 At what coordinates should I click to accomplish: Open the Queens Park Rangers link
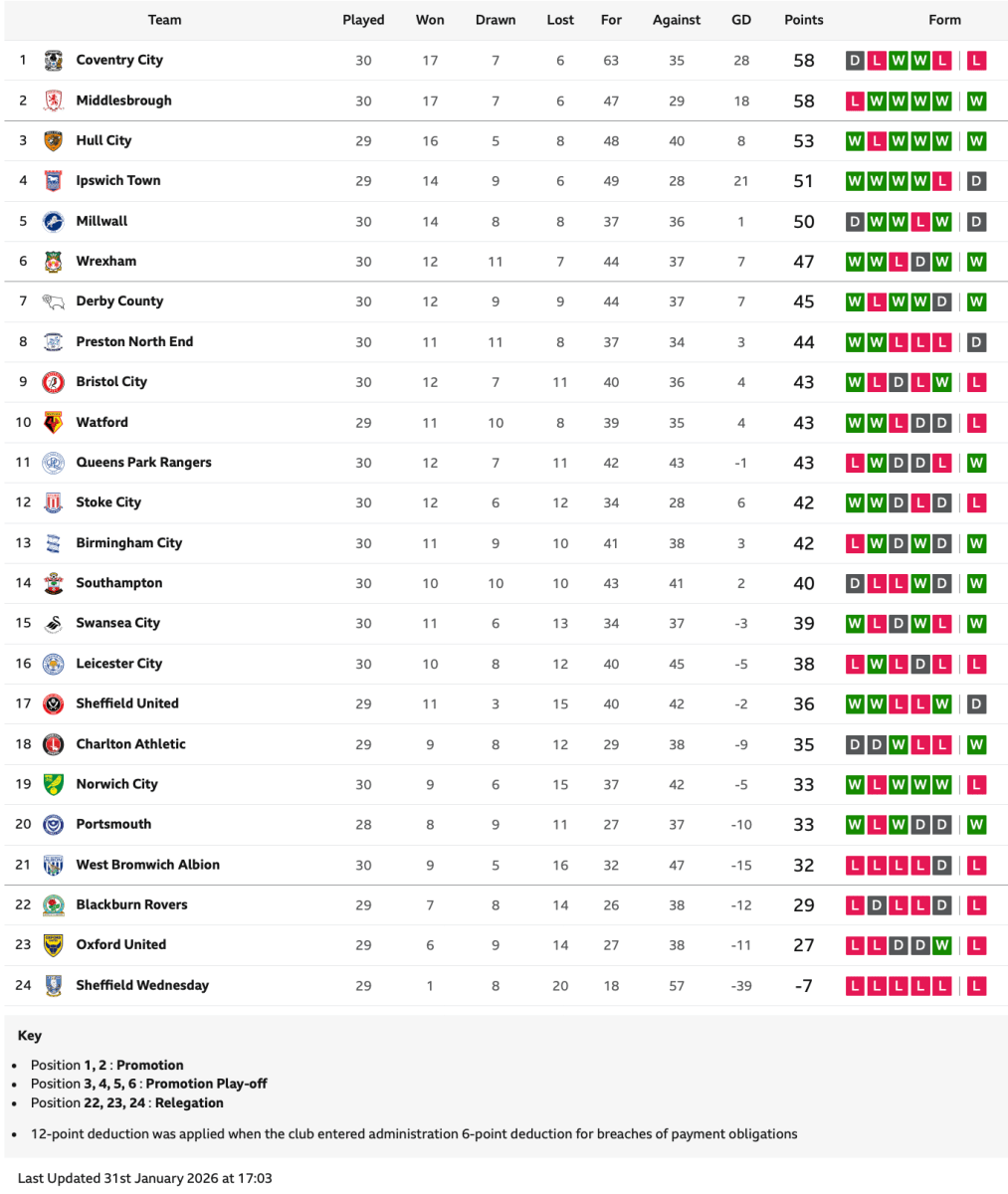[x=143, y=463]
